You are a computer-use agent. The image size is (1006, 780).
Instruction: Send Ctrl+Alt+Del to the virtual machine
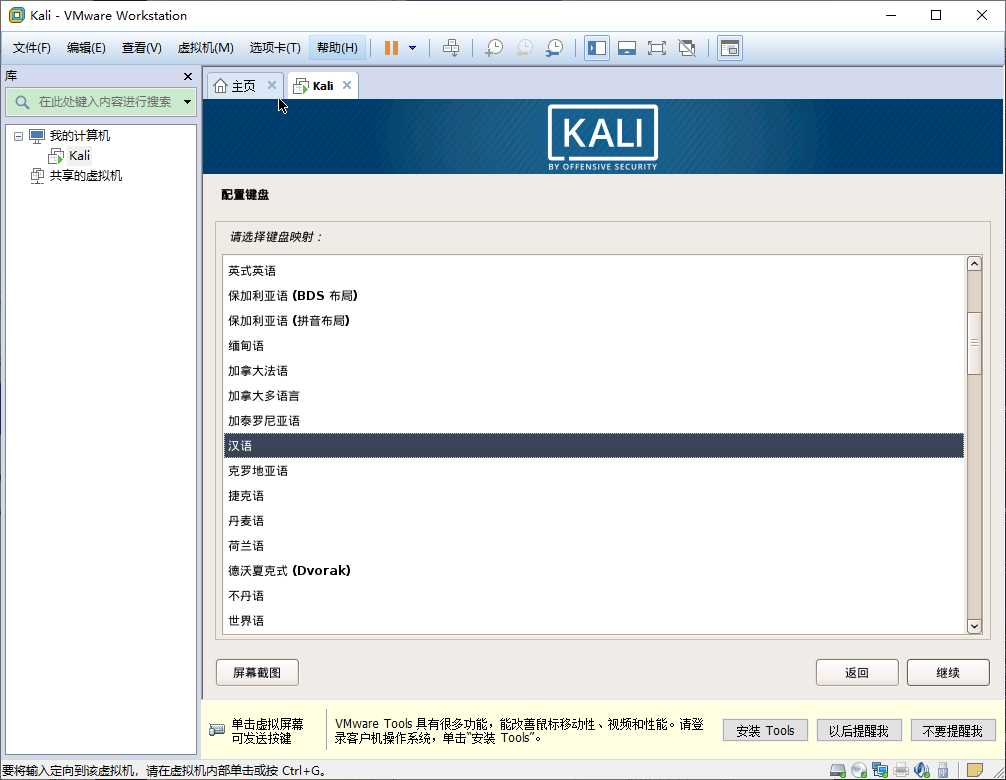[x=451, y=48]
